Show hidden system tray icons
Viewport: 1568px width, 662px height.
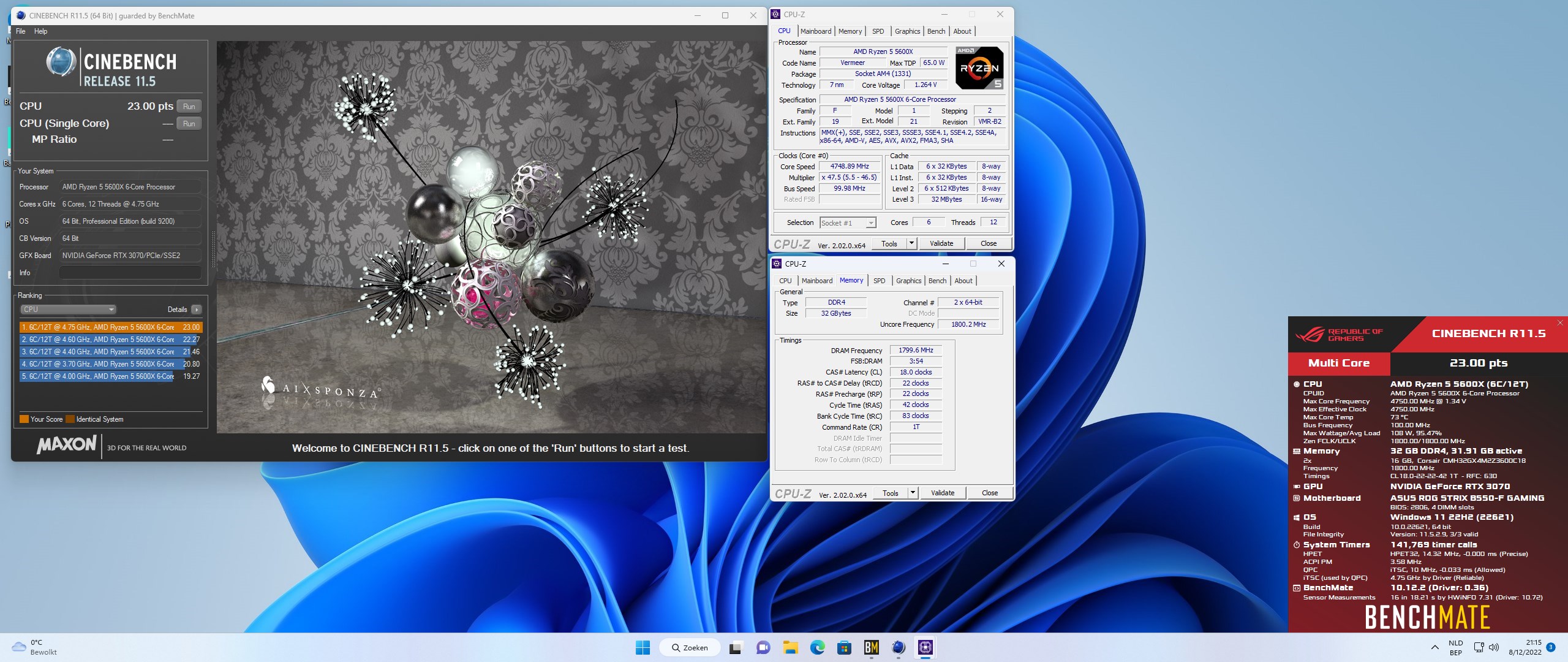coord(1434,647)
